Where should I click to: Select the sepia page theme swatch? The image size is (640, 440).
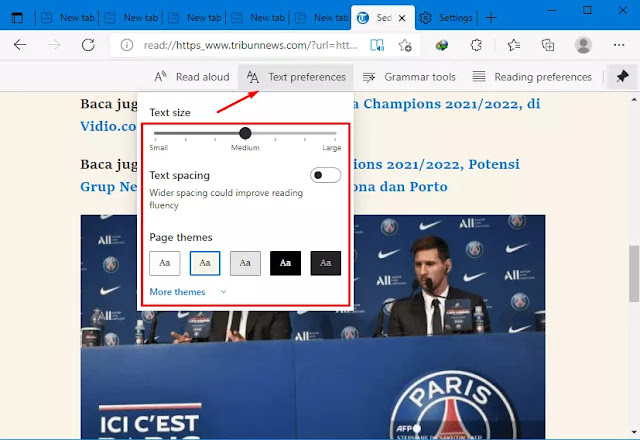[205, 263]
